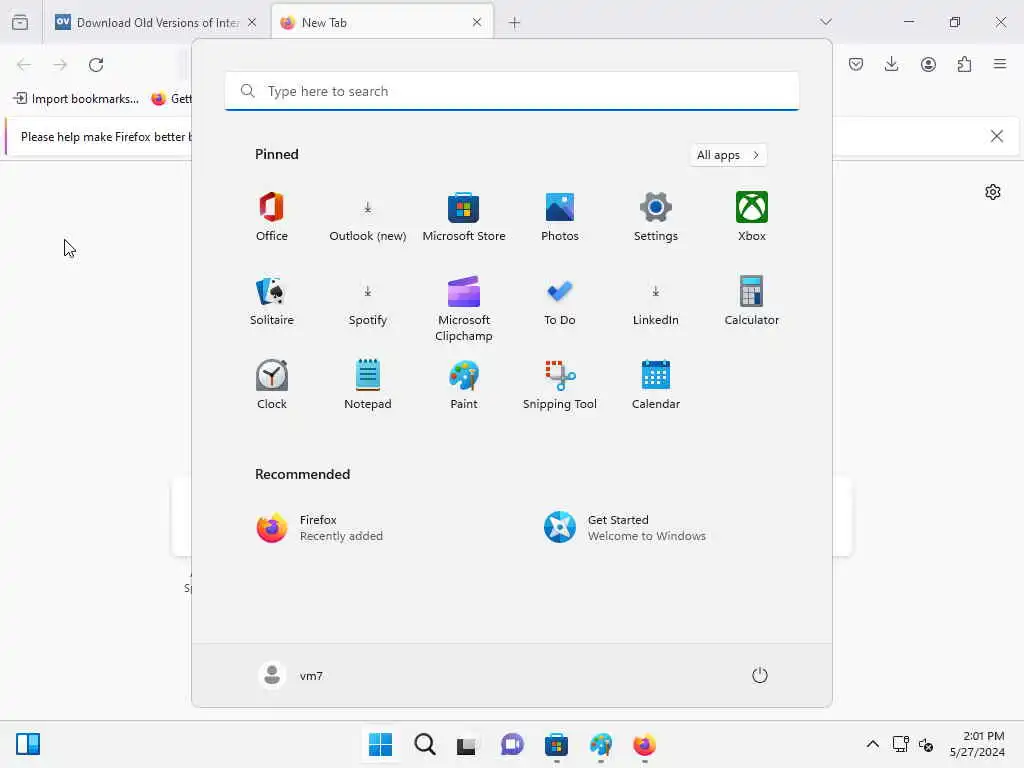Viewport: 1024px width, 768px height.
Task: Reload the page in Firefox
Action: pyautogui.click(x=96, y=65)
